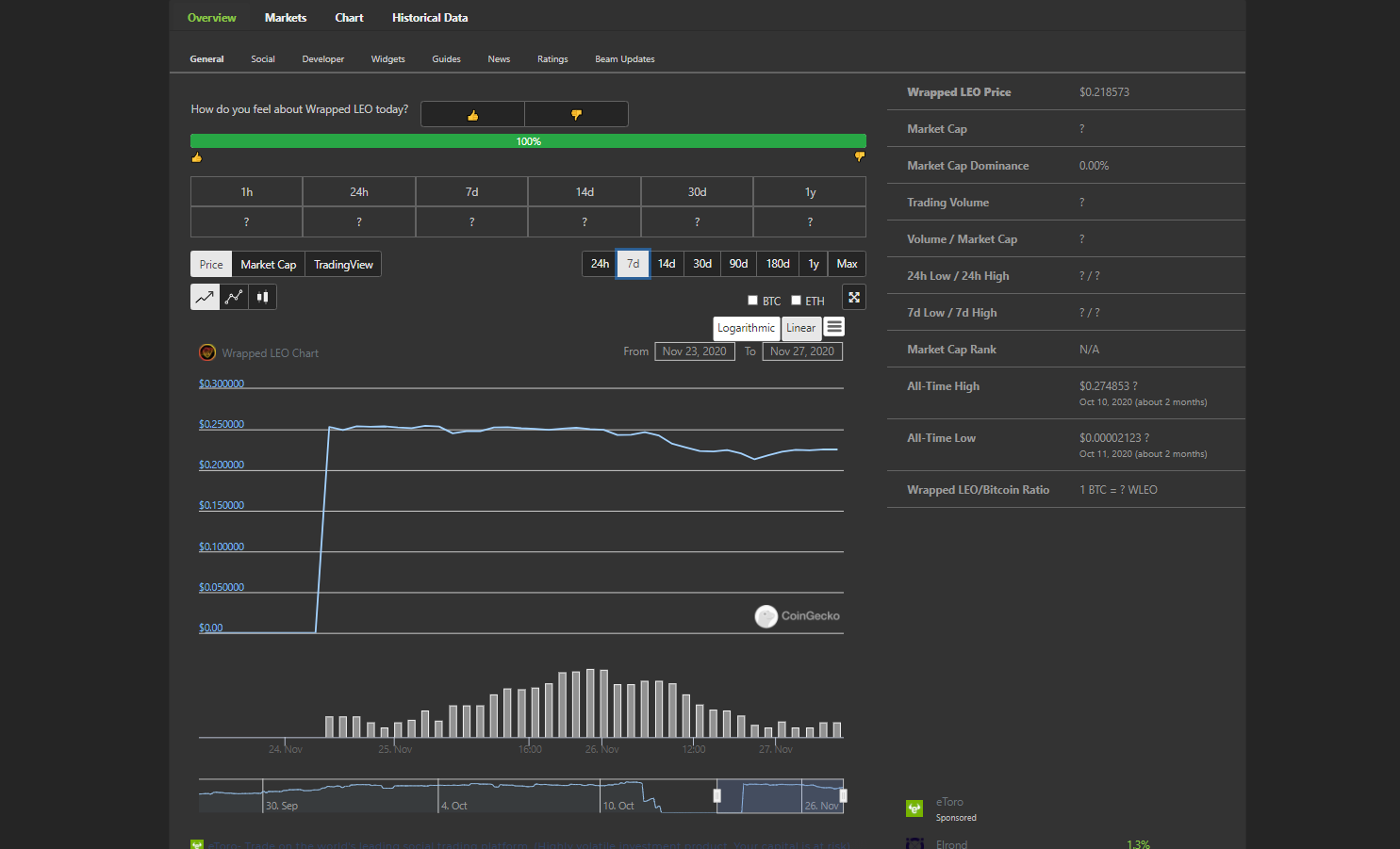
Task: Click the 1 BTC = ? WLEO ratio
Action: (x=1118, y=490)
